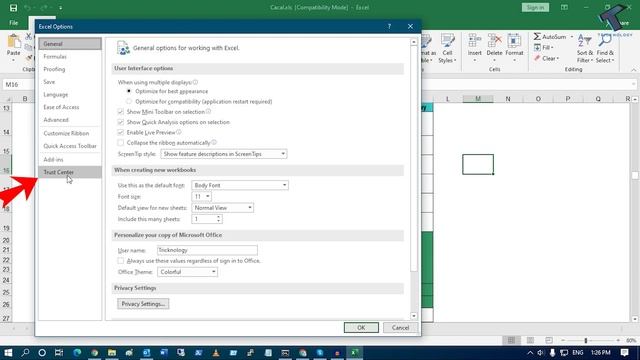Select the Formulas category
This screenshot has height=360, width=640.
click(70, 56)
